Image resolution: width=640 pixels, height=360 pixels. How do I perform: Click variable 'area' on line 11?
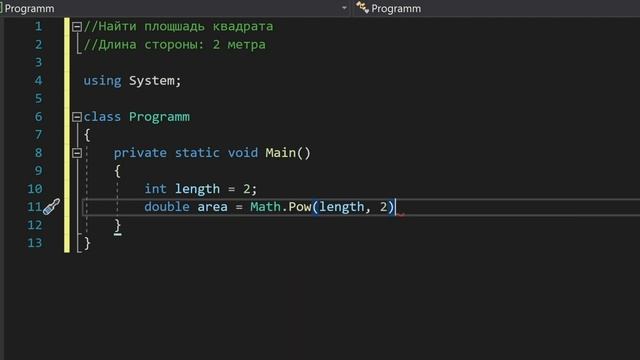pyautogui.click(x=213, y=207)
